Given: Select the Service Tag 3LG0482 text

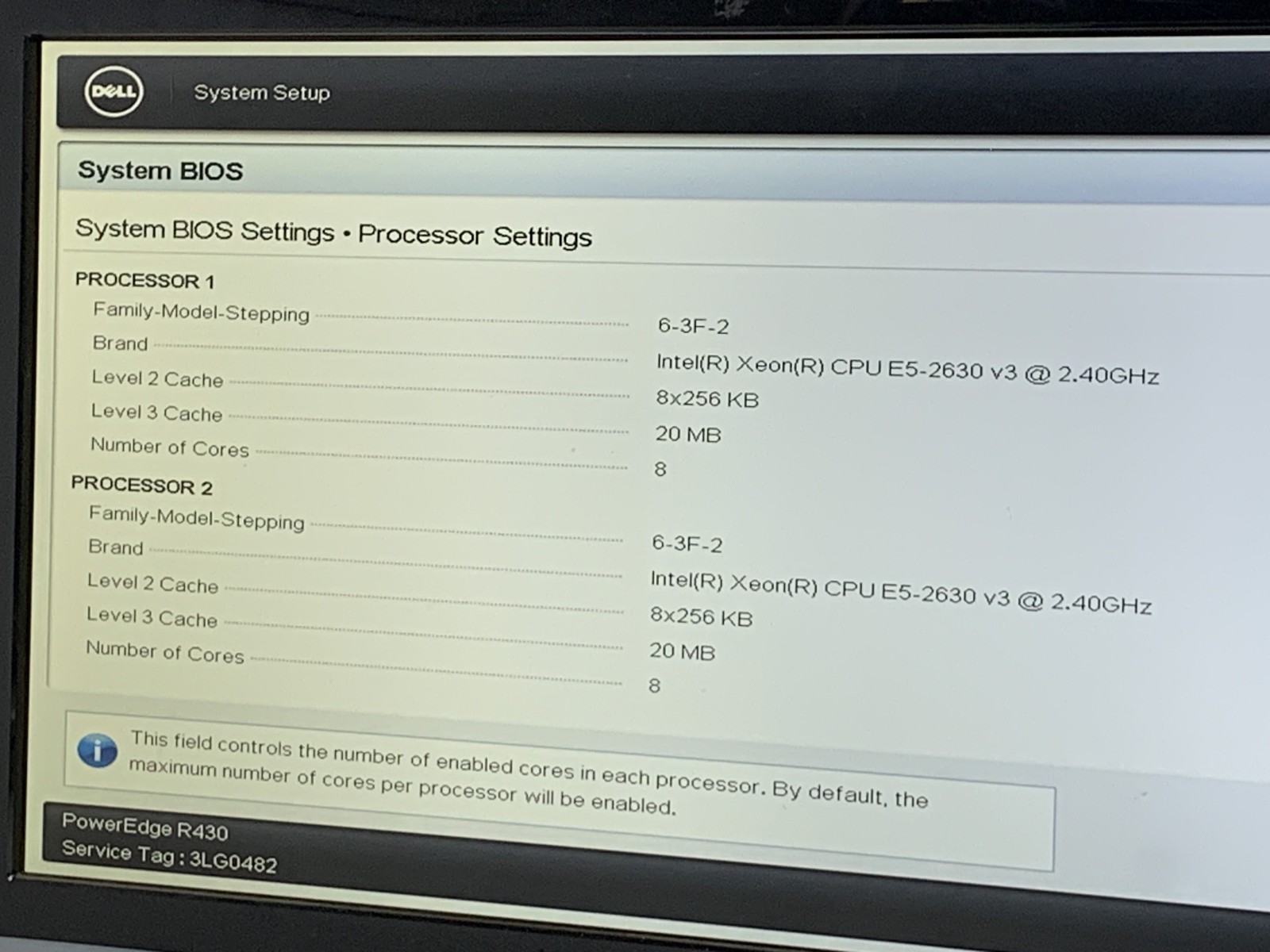Looking at the screenshot, I should click(x=170, y=857).
